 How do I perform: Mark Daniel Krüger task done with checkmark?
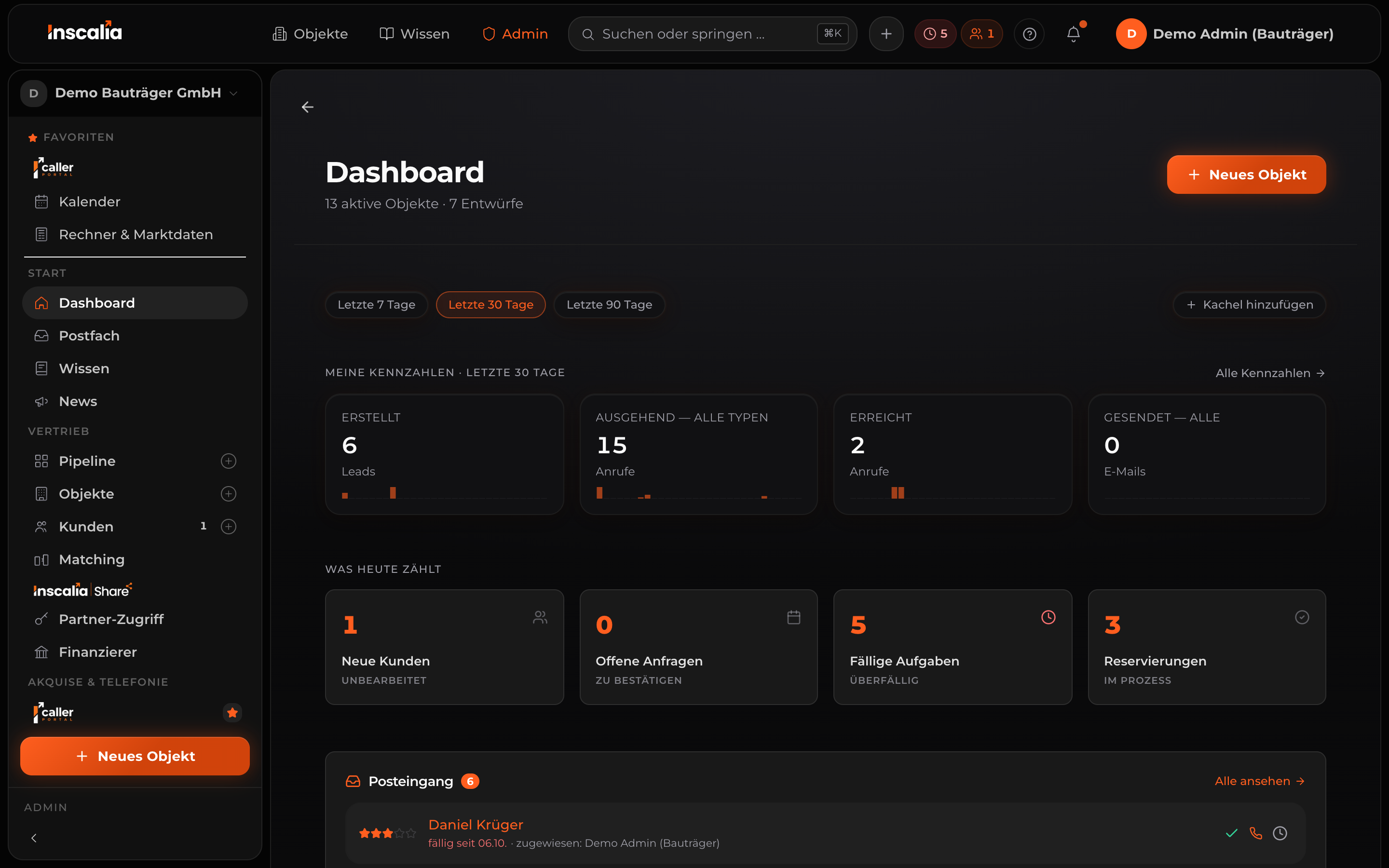1232,833
